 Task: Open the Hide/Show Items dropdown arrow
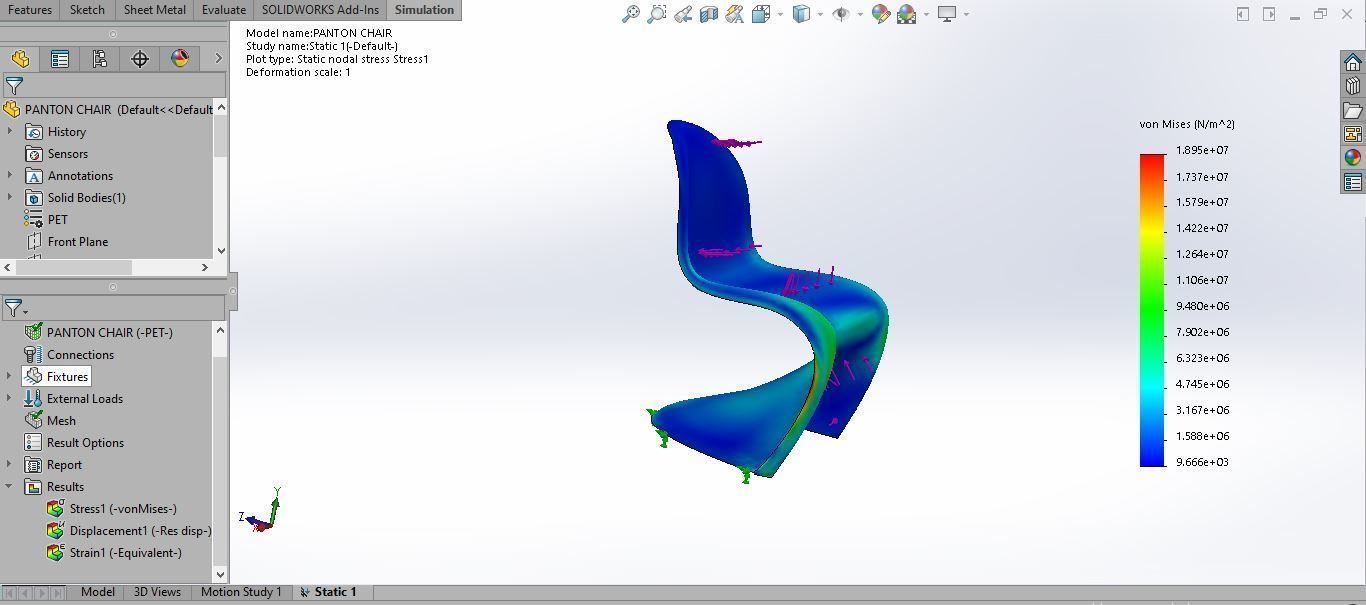[x=860, y=14]
